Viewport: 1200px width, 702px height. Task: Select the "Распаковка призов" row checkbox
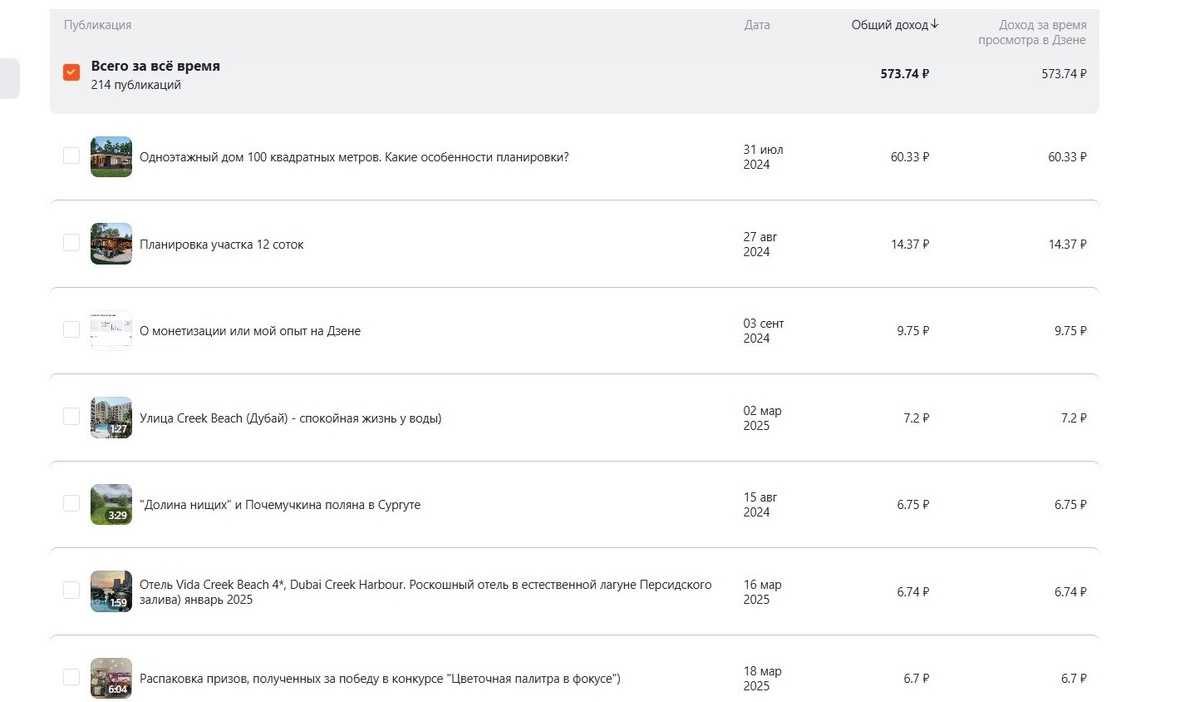pyautogui.click(x=71, y=677)
